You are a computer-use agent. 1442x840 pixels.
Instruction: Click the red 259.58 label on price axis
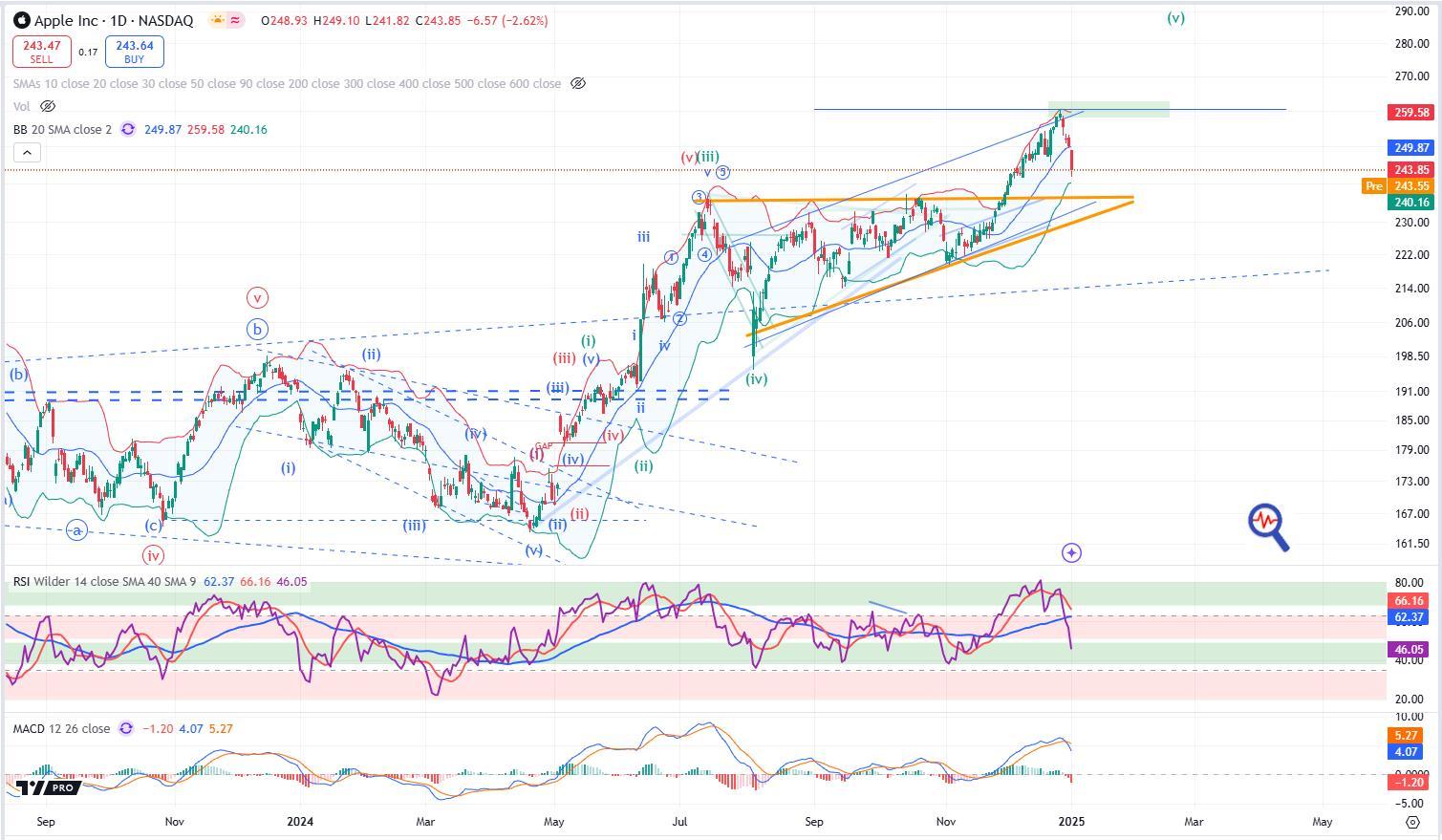1411,113
